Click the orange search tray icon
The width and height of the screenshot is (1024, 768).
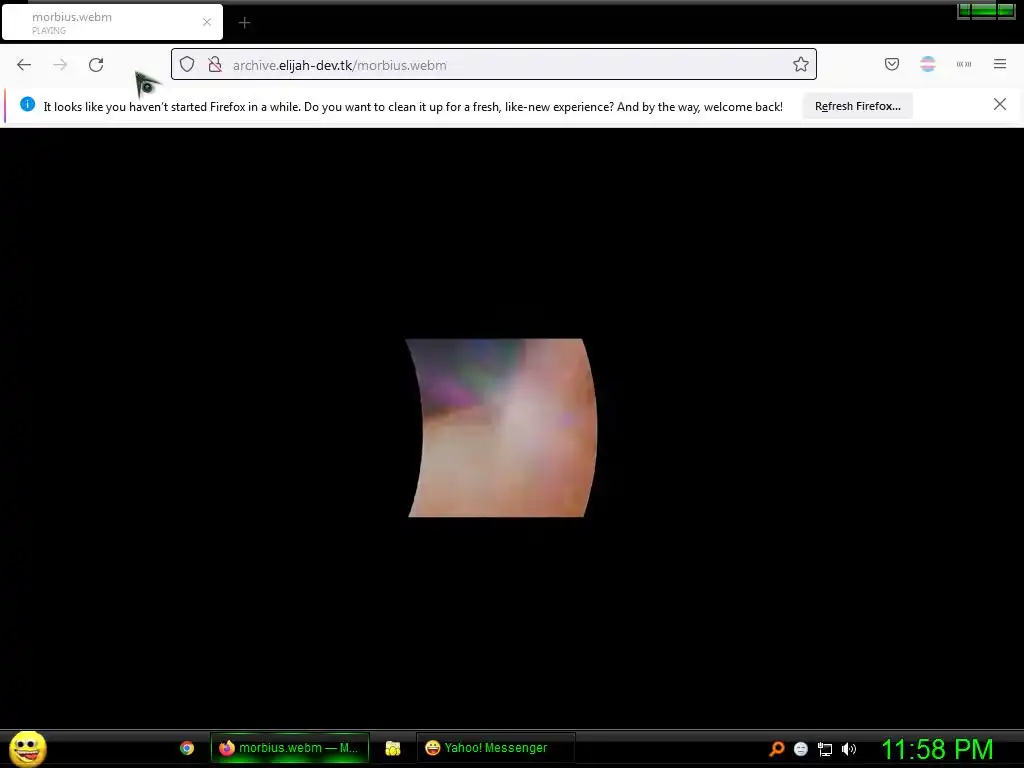tap(777, 748)
